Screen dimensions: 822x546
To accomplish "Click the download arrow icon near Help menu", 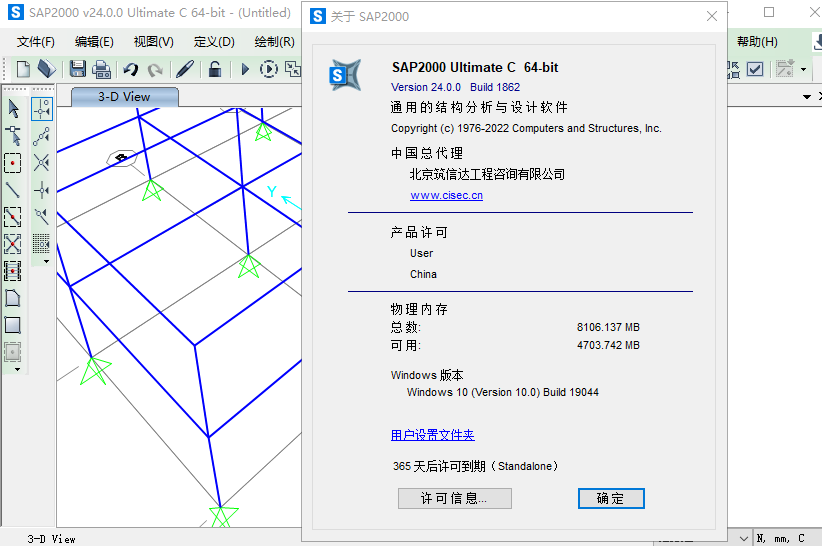I will [817, 42].
